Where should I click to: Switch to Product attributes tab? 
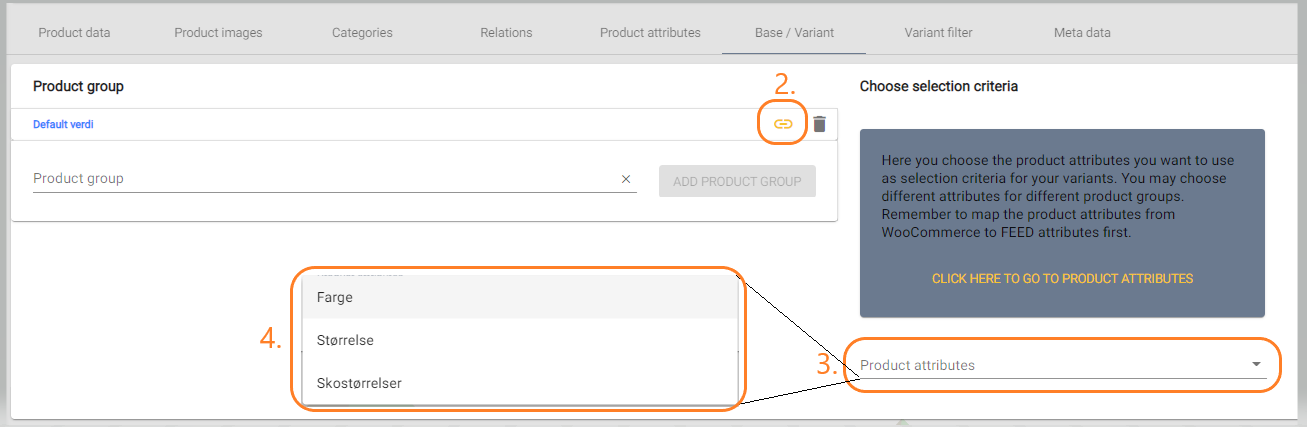point(650,33)
